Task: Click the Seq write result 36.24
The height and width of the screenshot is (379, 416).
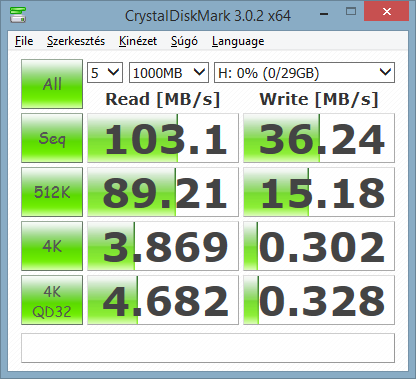Action: tap(319, 138)
